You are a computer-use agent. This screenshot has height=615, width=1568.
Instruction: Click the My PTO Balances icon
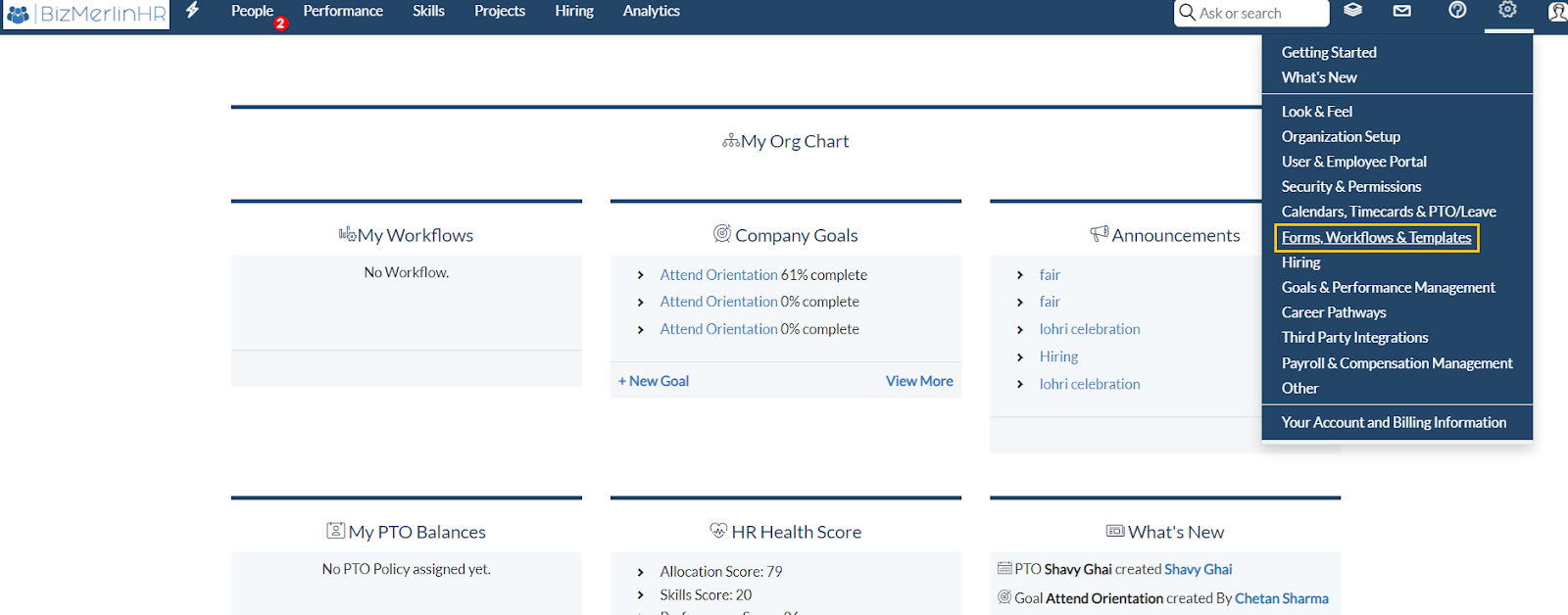[335, 530]
